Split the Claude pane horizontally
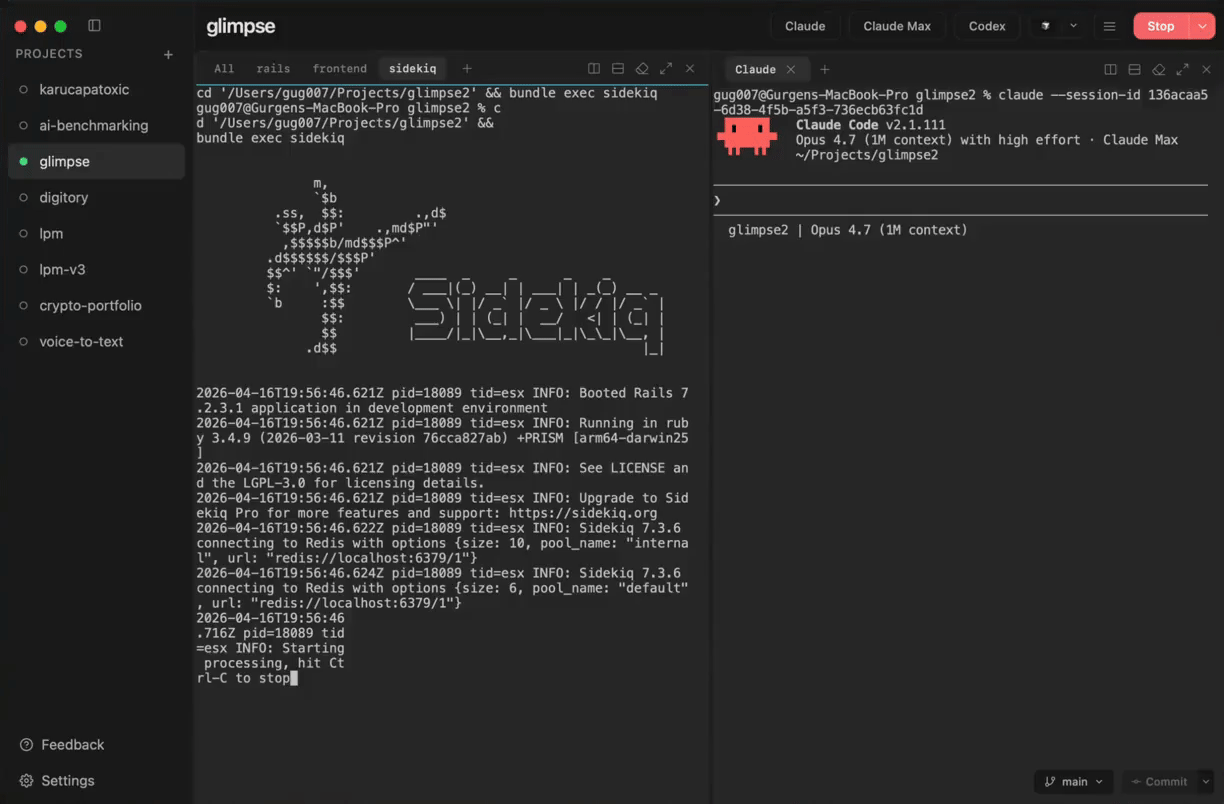Screen dimensions: 1224x804 point(1134,69)
